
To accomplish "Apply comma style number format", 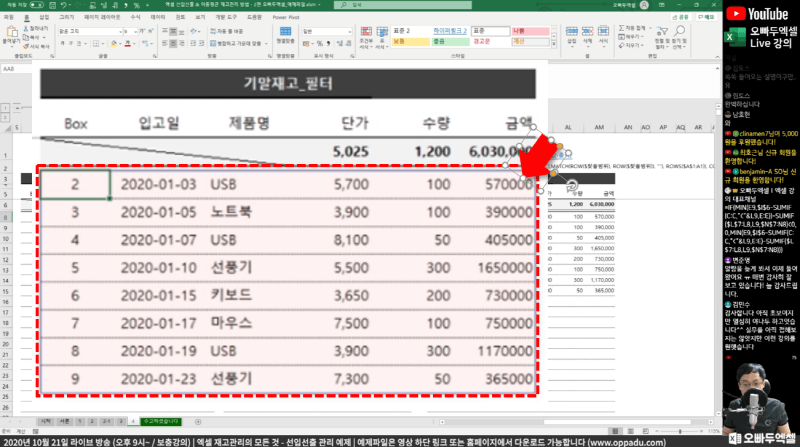I will pyautogui.click(x=328, y=43).
